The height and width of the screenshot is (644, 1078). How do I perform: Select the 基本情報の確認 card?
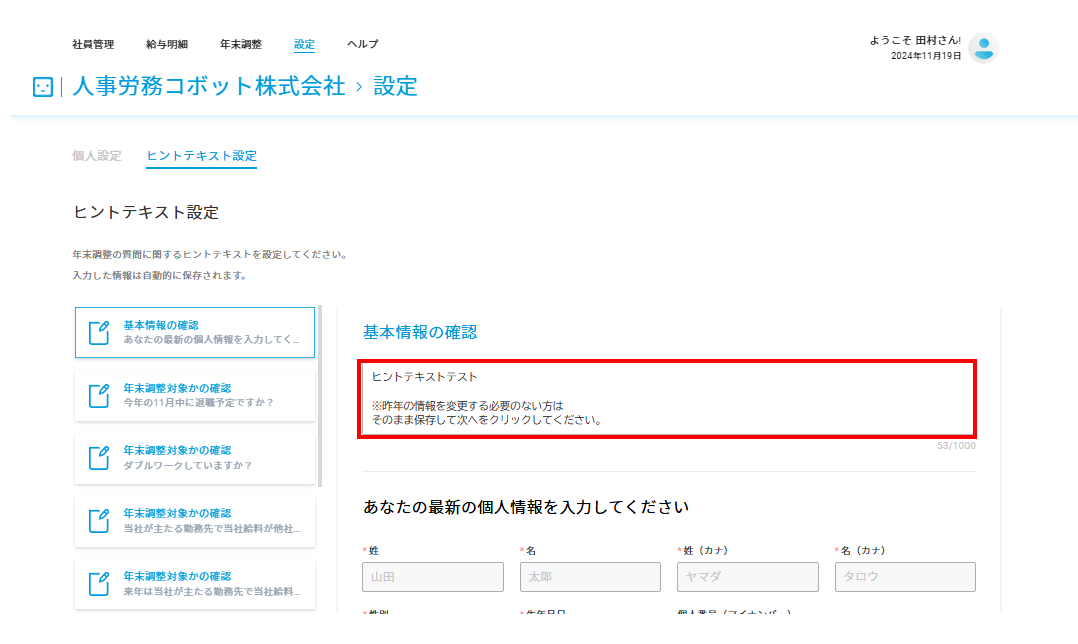(195, 333)
